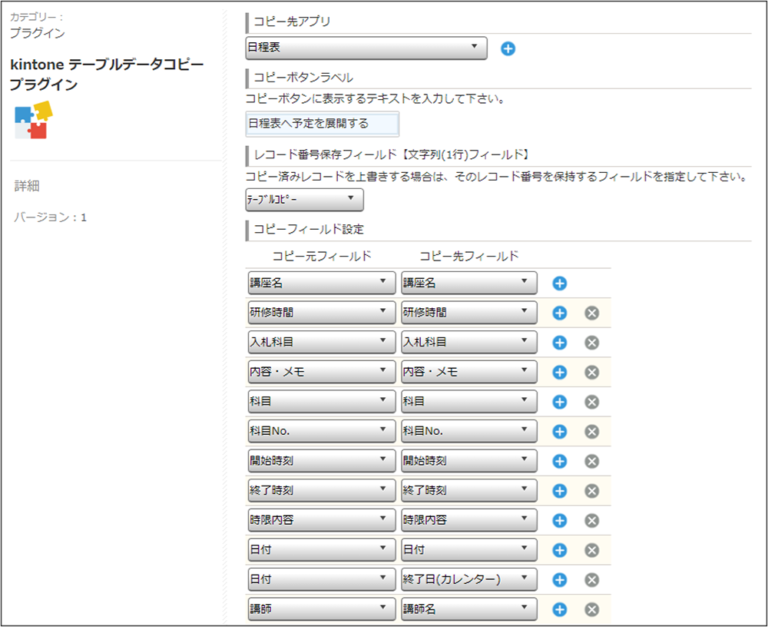Image resolution: width=768 pixels, height=627 pixels.
Task: Click the copy button label text field
Action: pos(322,124)
